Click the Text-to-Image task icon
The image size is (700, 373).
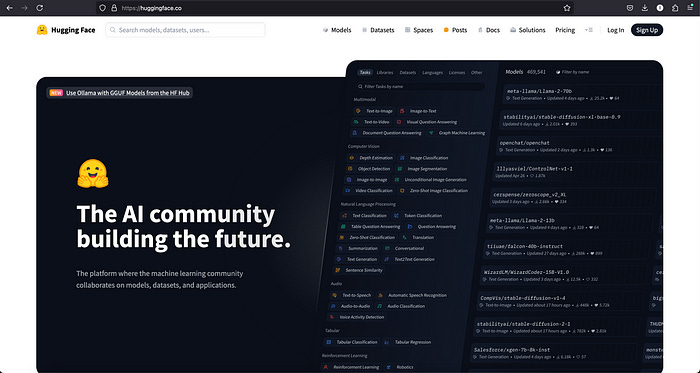tap(358, 111)
